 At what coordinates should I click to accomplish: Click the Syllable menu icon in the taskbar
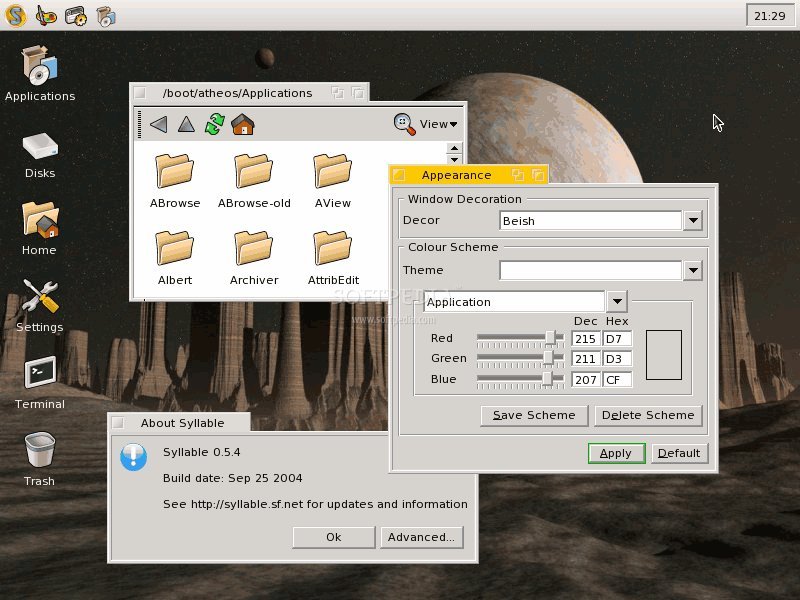tap(14, 16)
